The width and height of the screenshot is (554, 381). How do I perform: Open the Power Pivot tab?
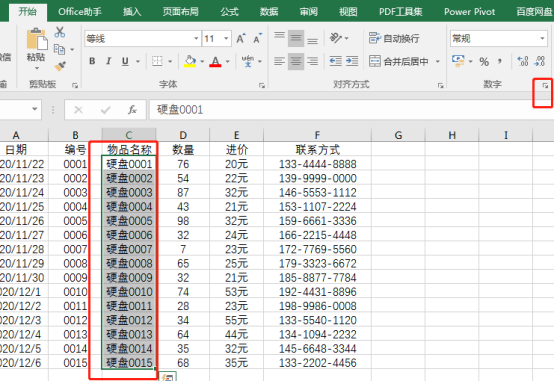click(x=470, y=12)
